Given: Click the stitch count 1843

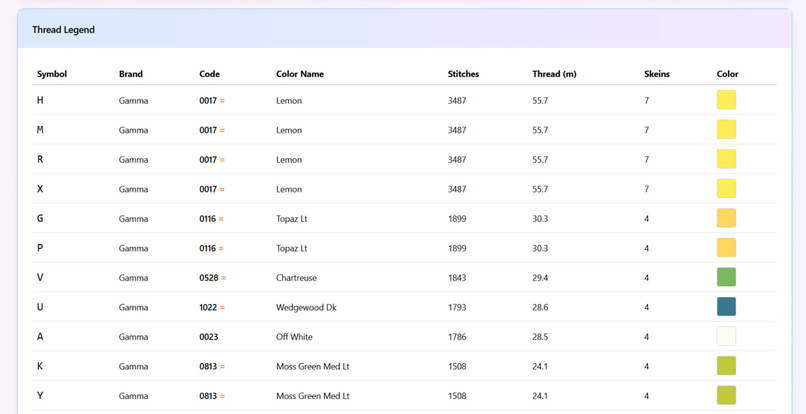Looking at the screenshot, I should (x=457, y=278).
